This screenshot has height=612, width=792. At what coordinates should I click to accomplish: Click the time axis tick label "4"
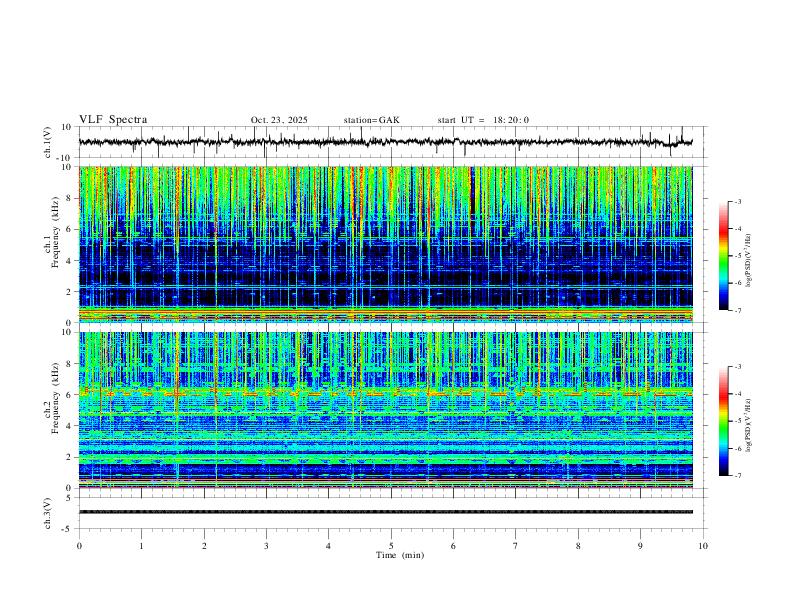coord(328,546)
